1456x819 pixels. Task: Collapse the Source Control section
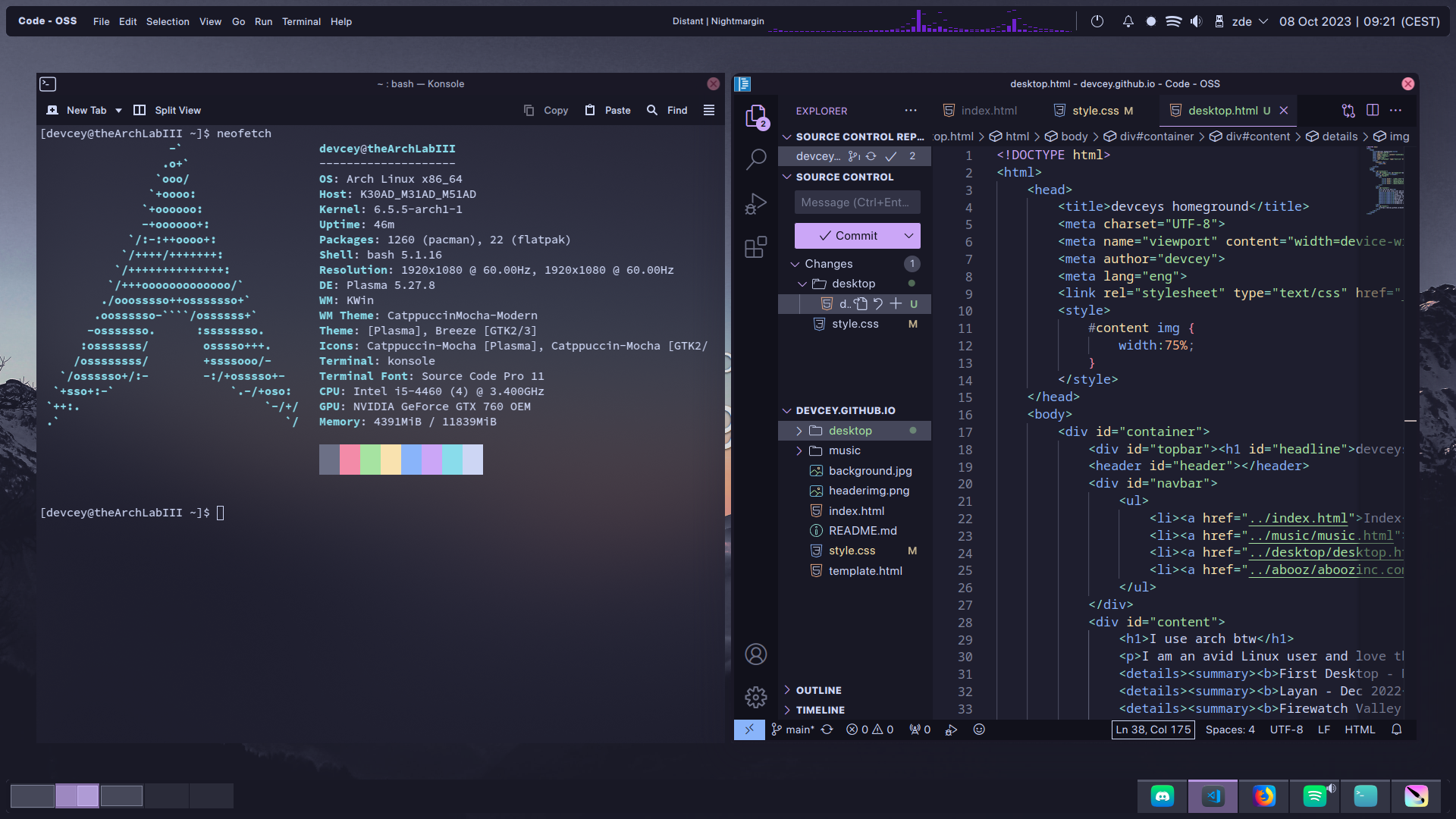pos(787,177)
